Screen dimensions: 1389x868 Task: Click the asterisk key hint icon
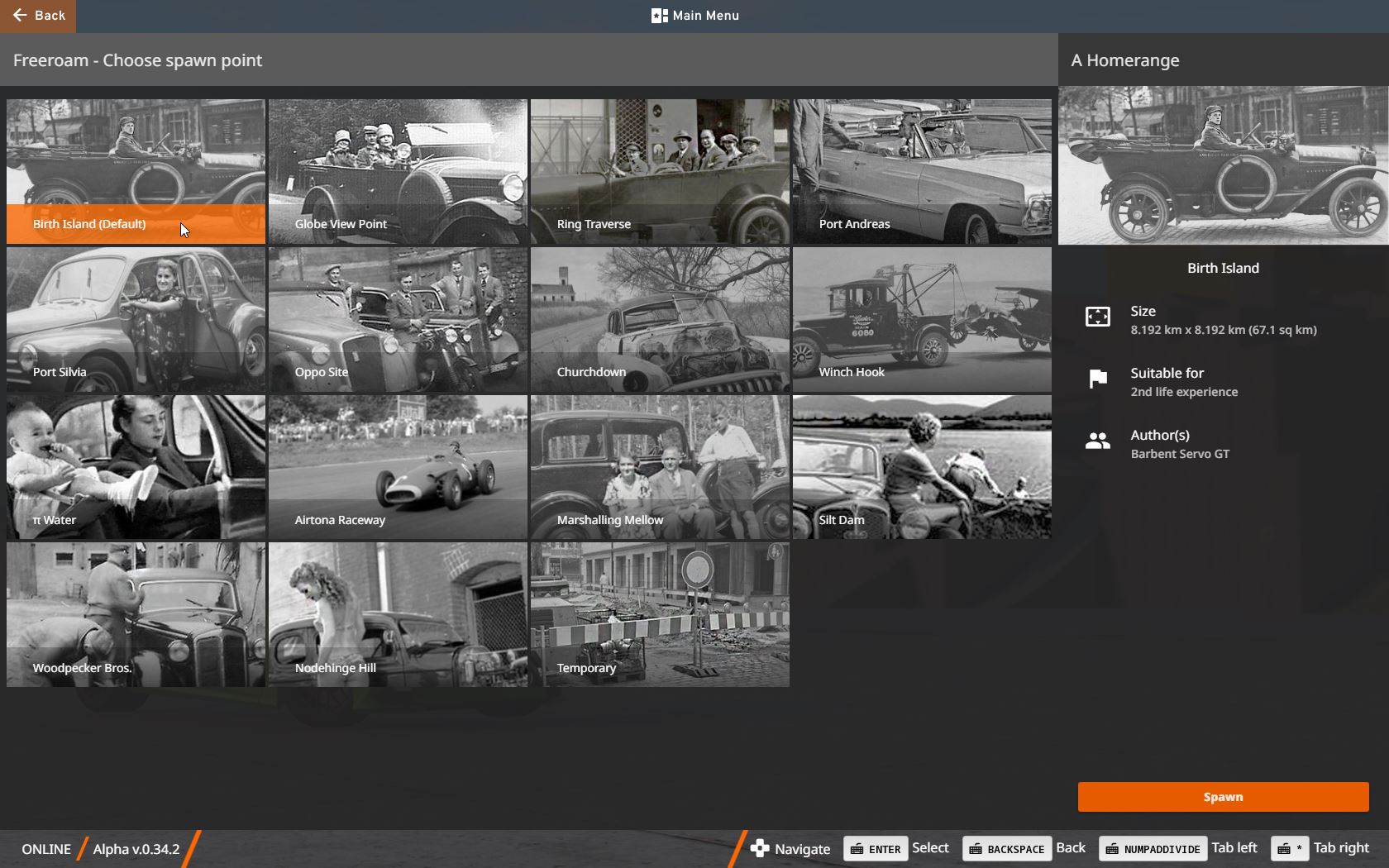[1290, 848]
